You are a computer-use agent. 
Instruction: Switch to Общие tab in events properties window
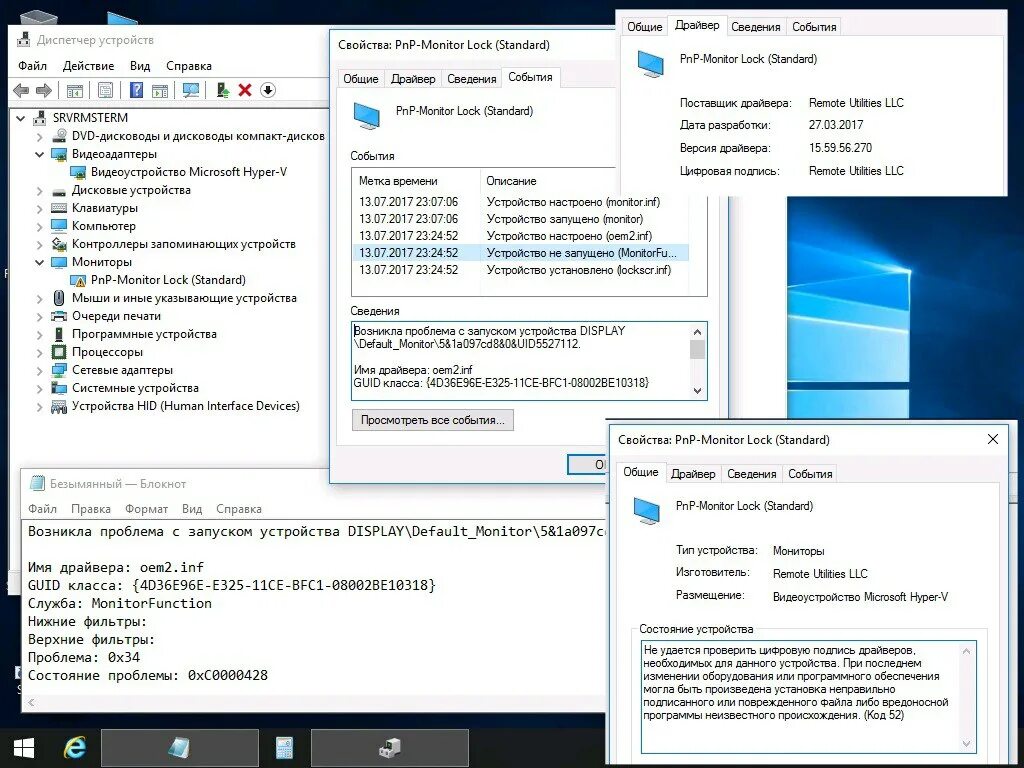[x=360, y=78]
